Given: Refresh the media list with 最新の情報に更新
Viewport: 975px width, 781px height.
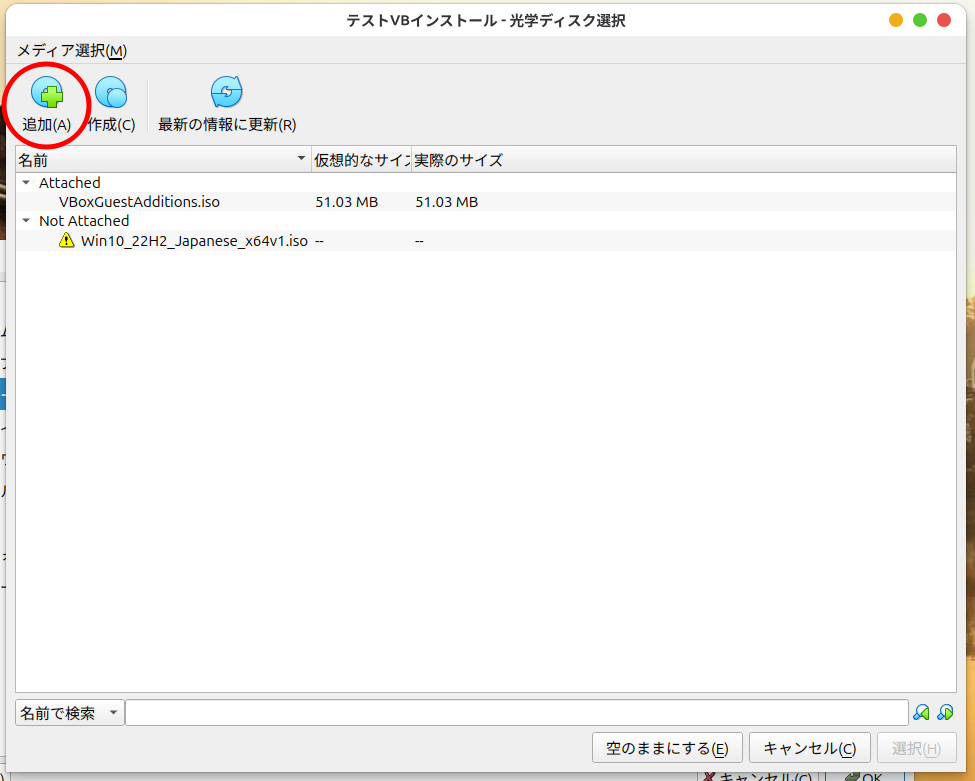Looking at the screenshot, I should (227, 94).
